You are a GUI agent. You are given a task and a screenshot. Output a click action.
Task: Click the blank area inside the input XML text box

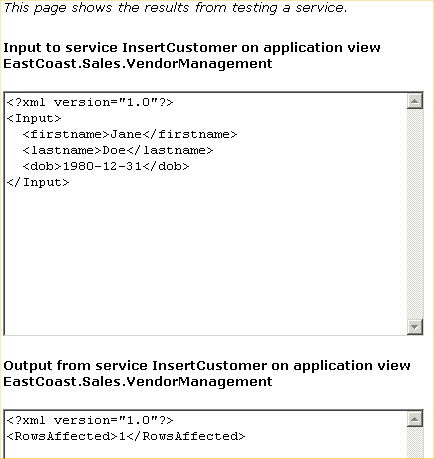(x=206, y=260)
